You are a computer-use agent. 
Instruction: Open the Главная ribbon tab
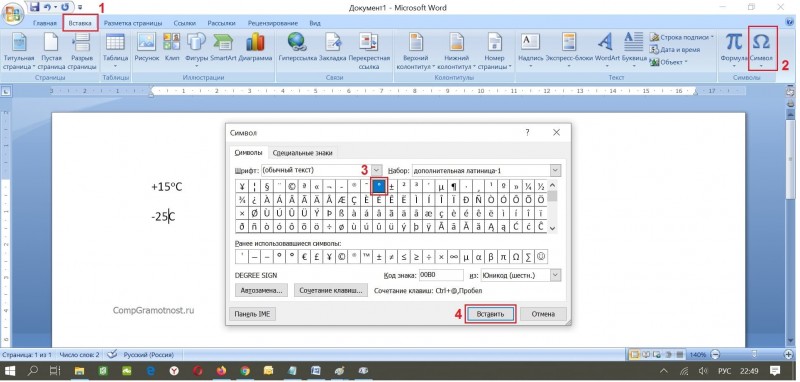44,23
